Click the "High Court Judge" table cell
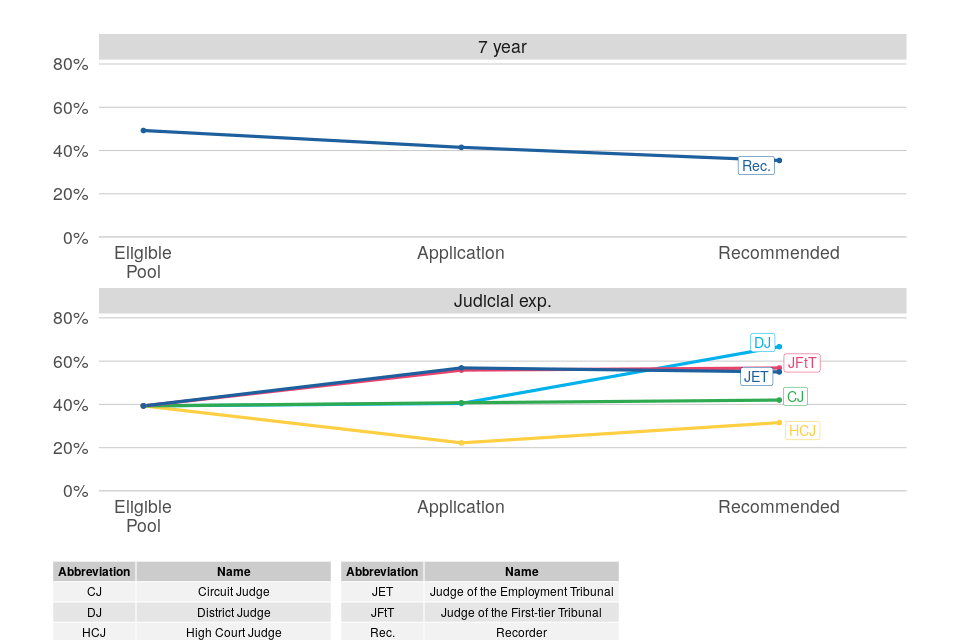 [x=233, y=633]
